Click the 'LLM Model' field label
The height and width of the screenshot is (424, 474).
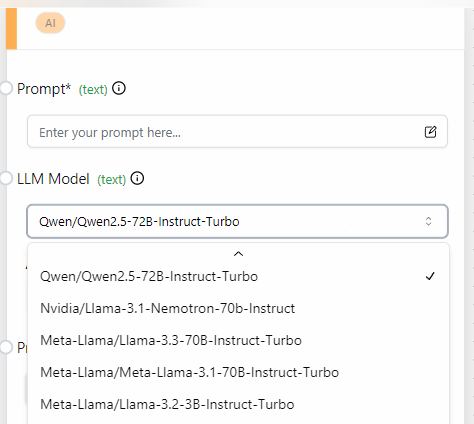coord(53,179)
